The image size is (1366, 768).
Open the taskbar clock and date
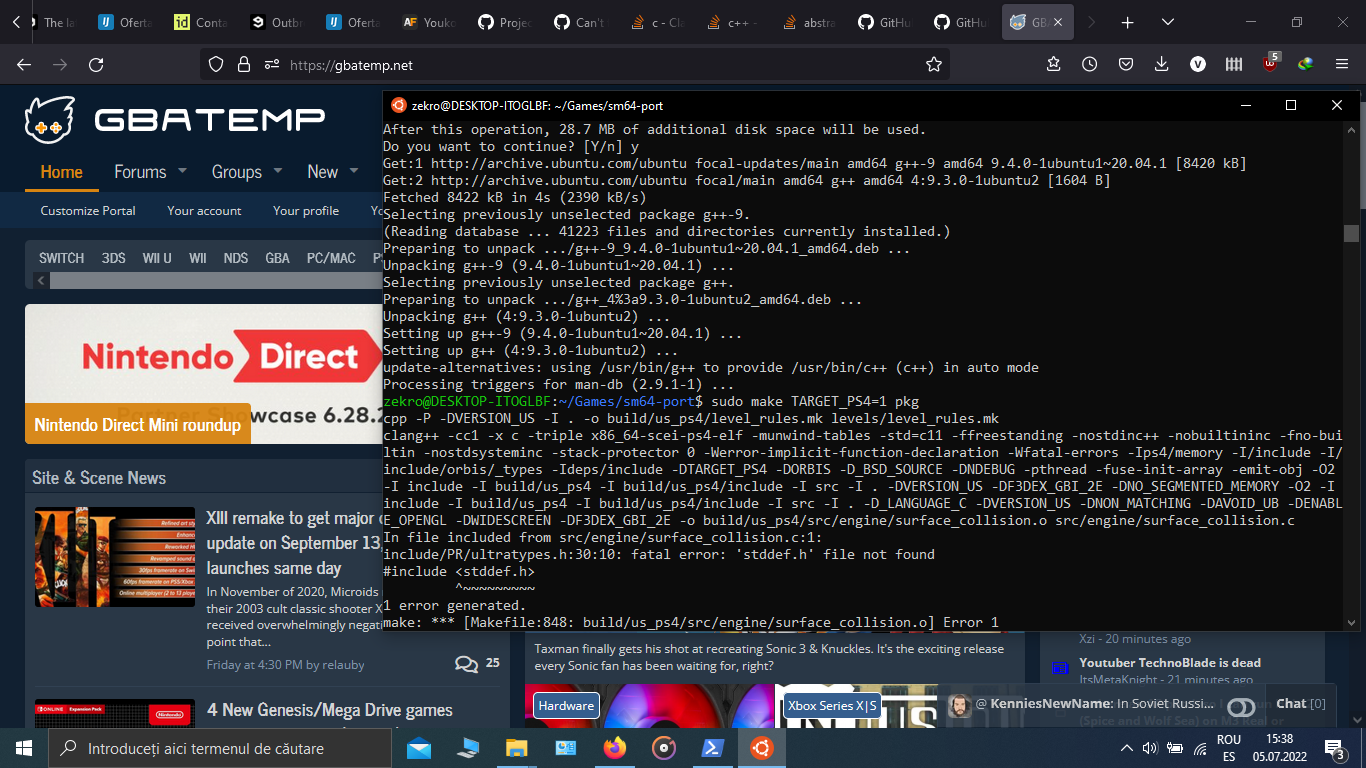click(1279, 748)
